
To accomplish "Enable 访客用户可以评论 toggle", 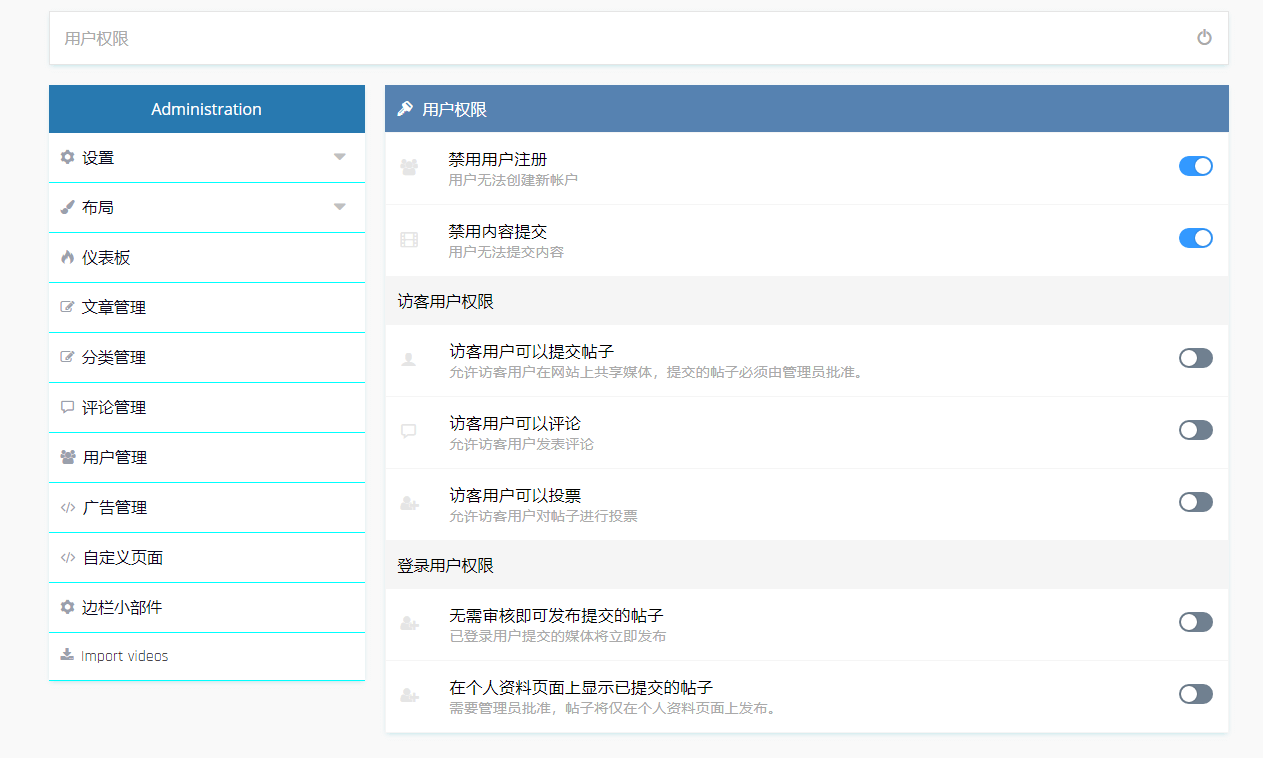I will click(1196, 430).
